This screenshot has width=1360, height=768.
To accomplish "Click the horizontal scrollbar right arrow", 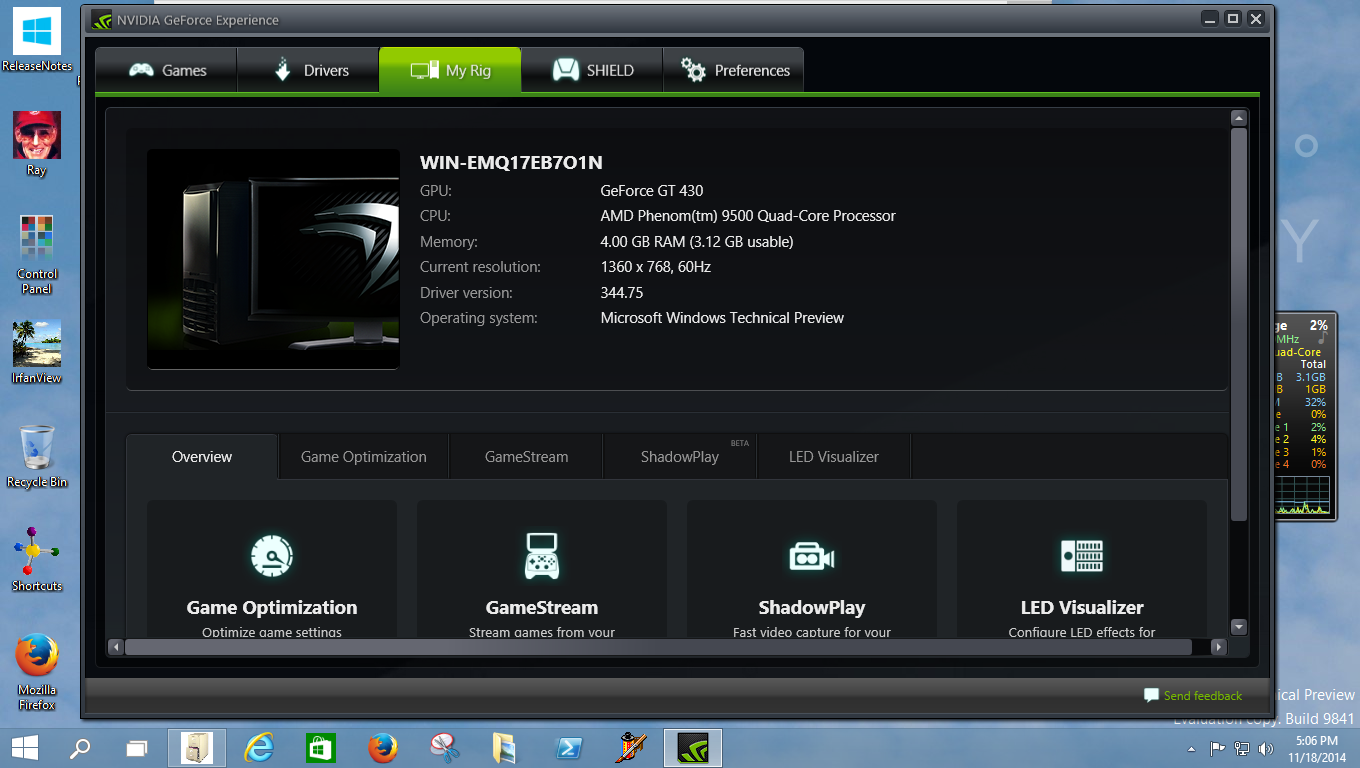I will (x=1218, y=647).
